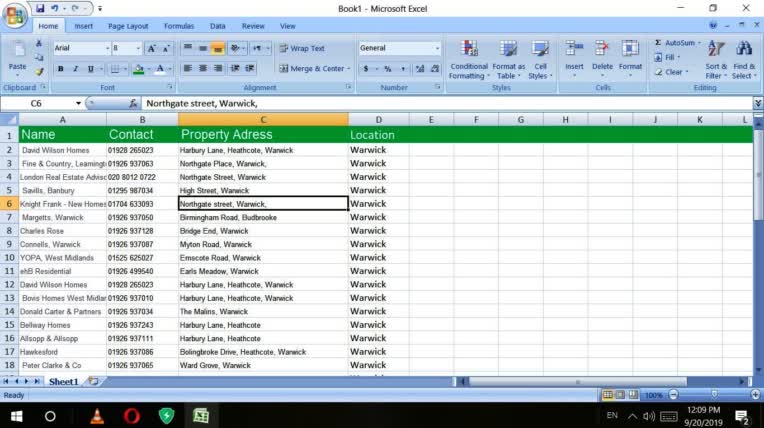The image size is (764, 428).
Task: Click the zoom slider handle
Action: [714, 394]
